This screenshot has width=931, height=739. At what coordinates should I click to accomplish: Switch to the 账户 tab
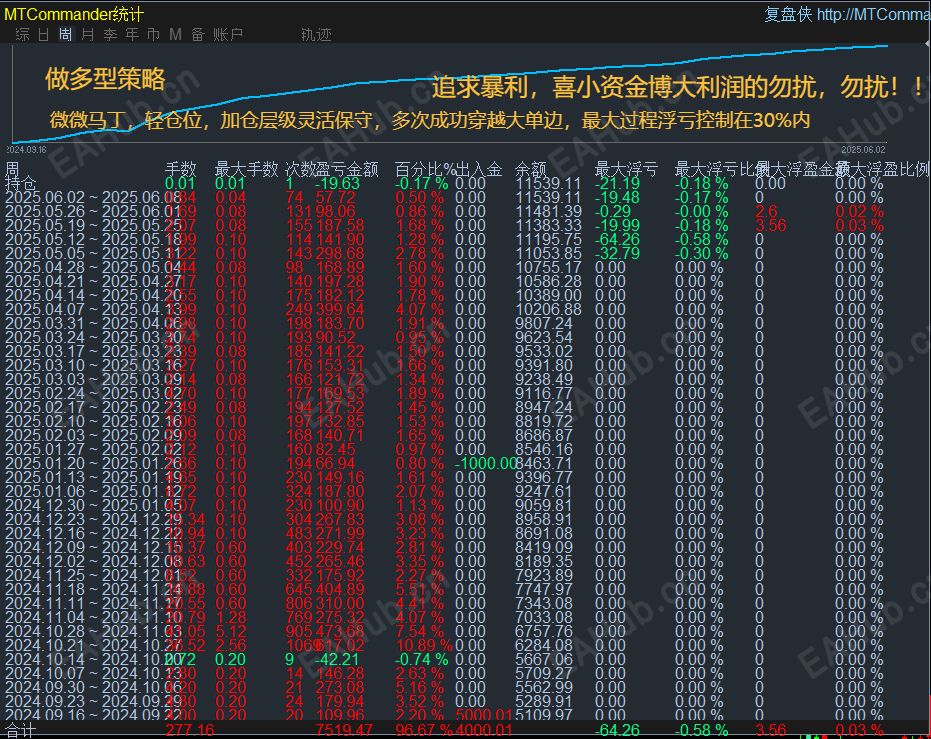click(x=226, y=33)
